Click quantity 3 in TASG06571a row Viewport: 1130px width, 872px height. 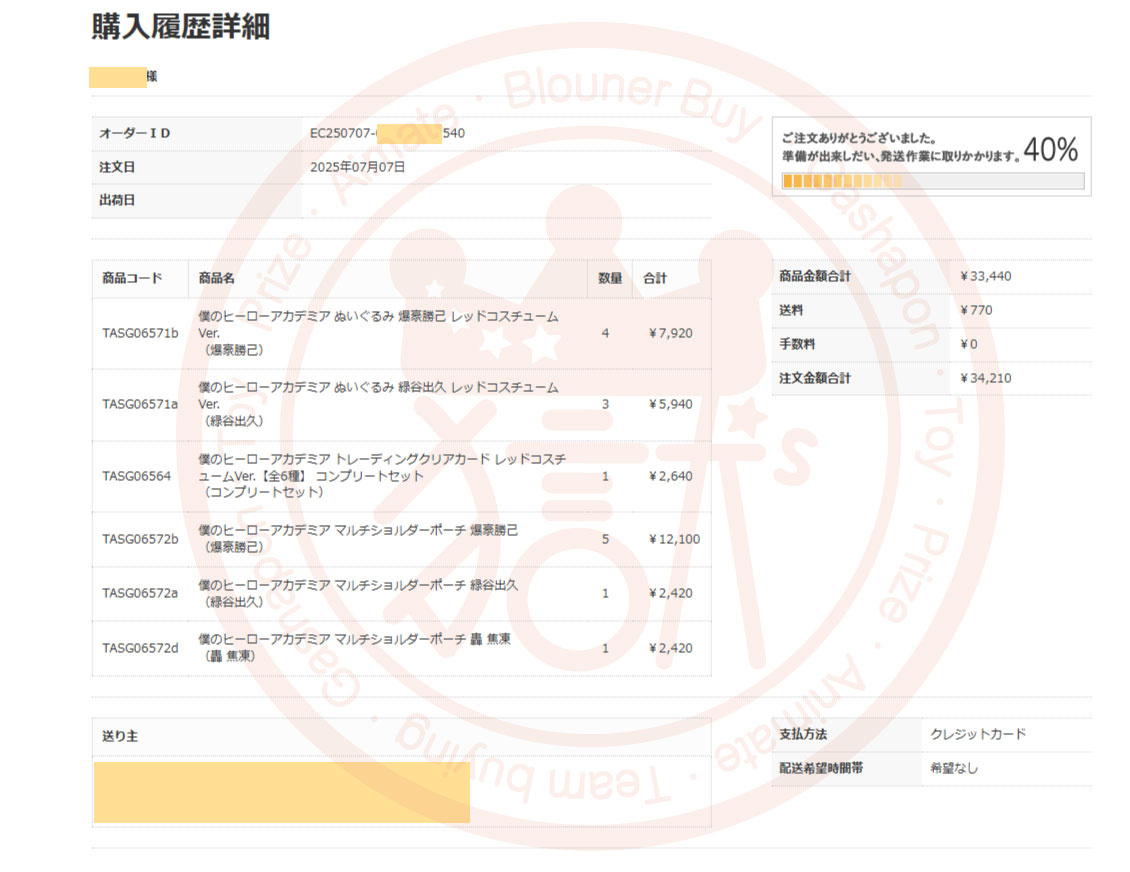tap(605, 404)
